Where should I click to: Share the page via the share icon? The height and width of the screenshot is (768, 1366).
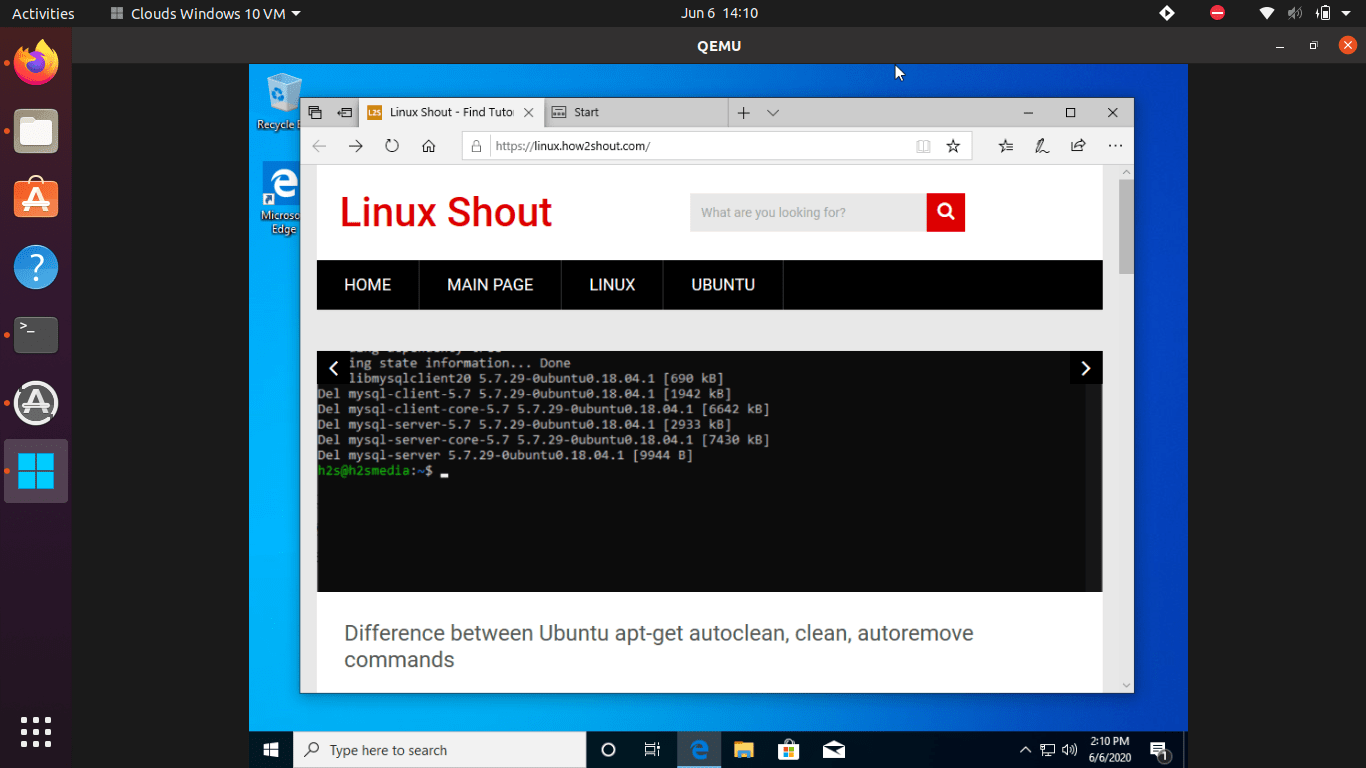coord(1077,145)
